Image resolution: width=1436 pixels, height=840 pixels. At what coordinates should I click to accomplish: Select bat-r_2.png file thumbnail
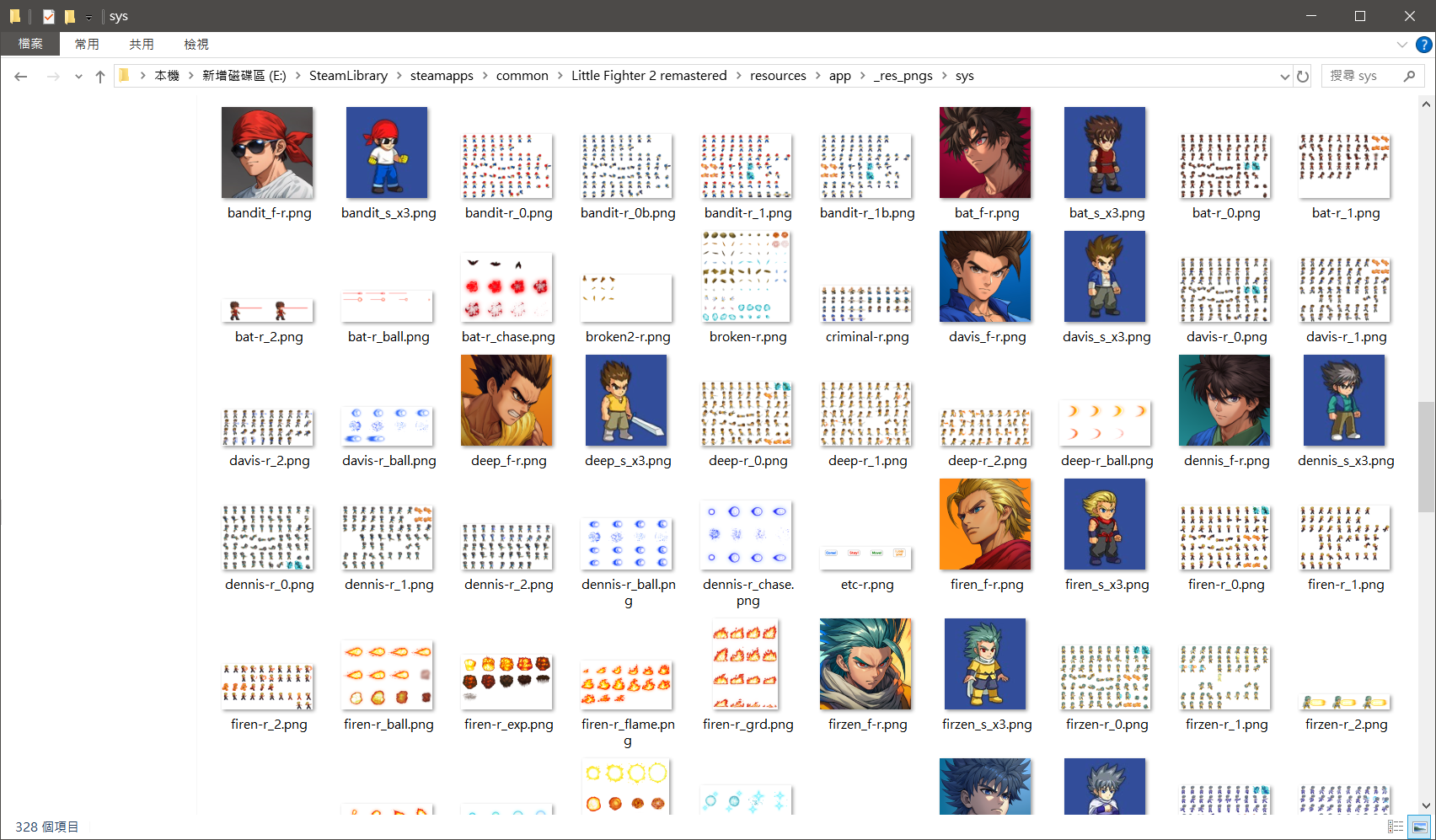click(267, 311)
